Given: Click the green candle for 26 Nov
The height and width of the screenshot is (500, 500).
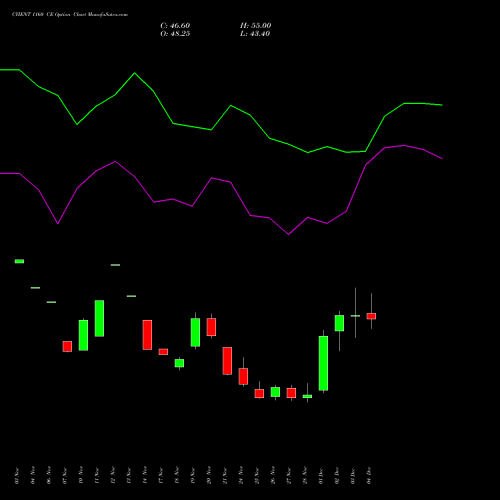Looking at the screenshot, I should (x=275, y=392).
